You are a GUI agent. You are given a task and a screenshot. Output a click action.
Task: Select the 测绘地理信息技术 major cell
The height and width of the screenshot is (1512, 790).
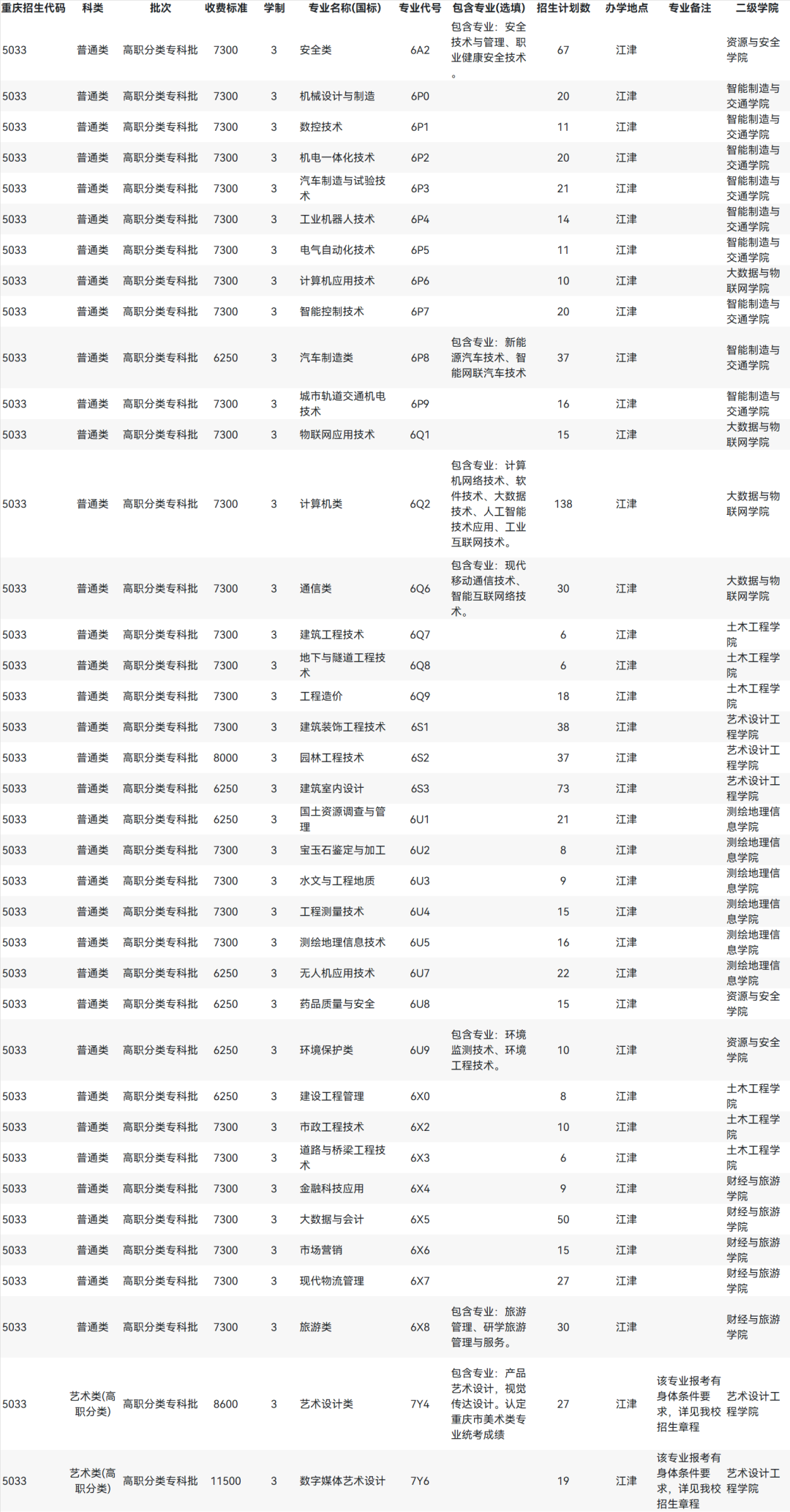342,942
